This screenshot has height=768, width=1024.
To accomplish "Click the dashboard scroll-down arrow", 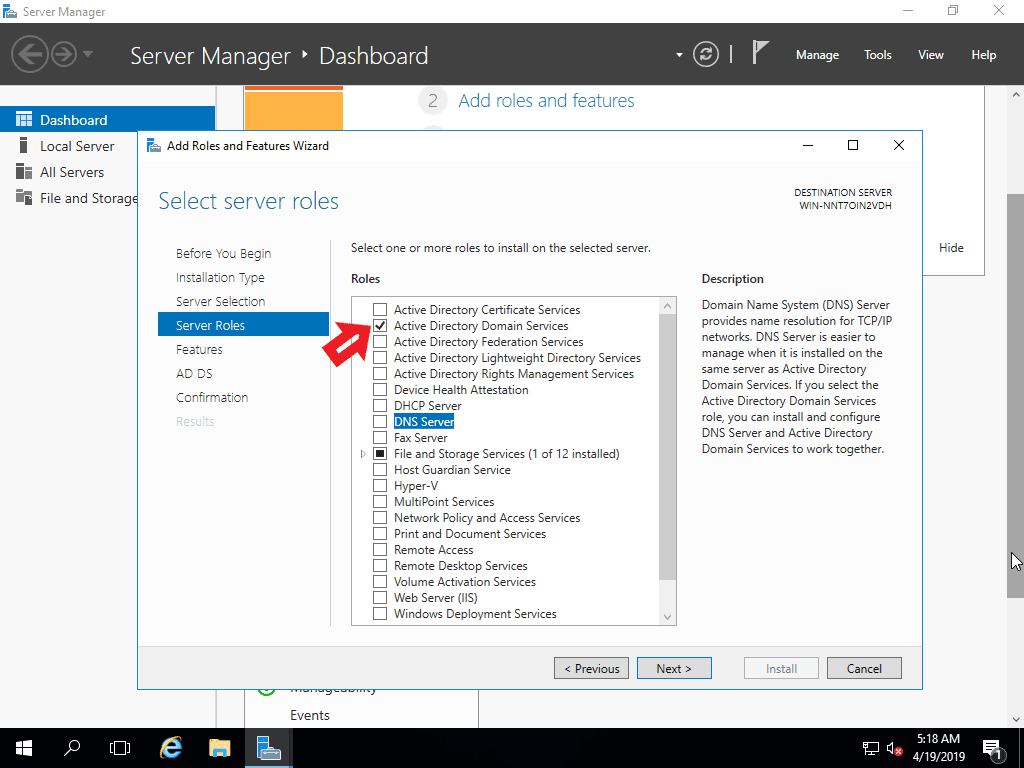I will [1016, 720].
